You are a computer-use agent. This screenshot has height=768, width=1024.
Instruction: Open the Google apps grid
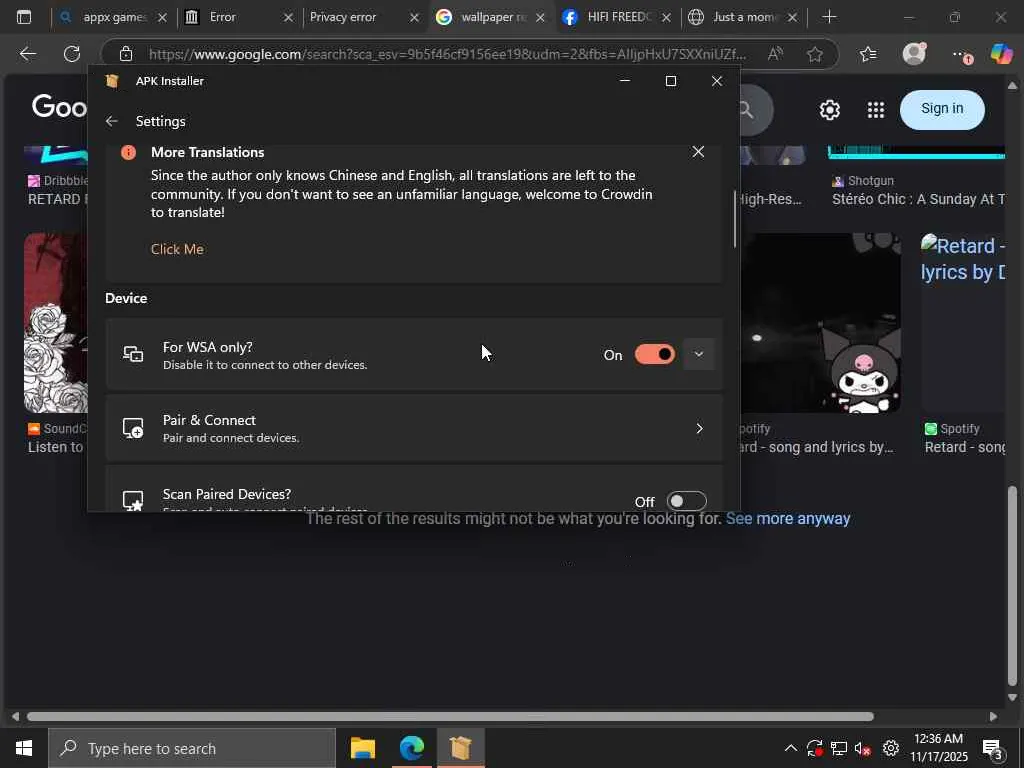pos(876,110)
